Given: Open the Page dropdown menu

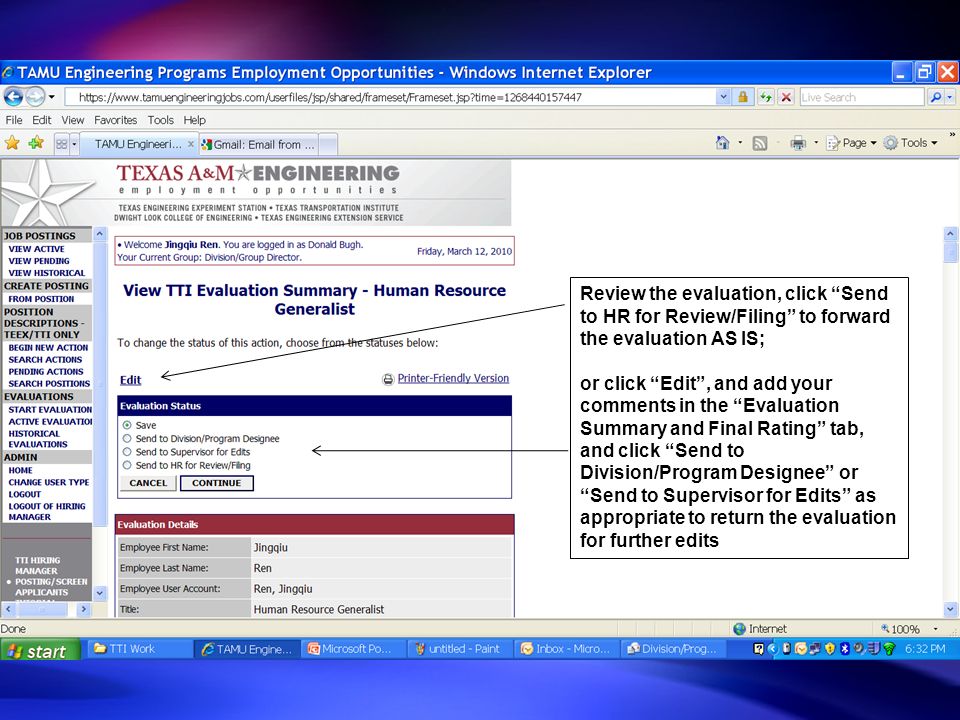Looking at the screenshot, I should 852,143.
